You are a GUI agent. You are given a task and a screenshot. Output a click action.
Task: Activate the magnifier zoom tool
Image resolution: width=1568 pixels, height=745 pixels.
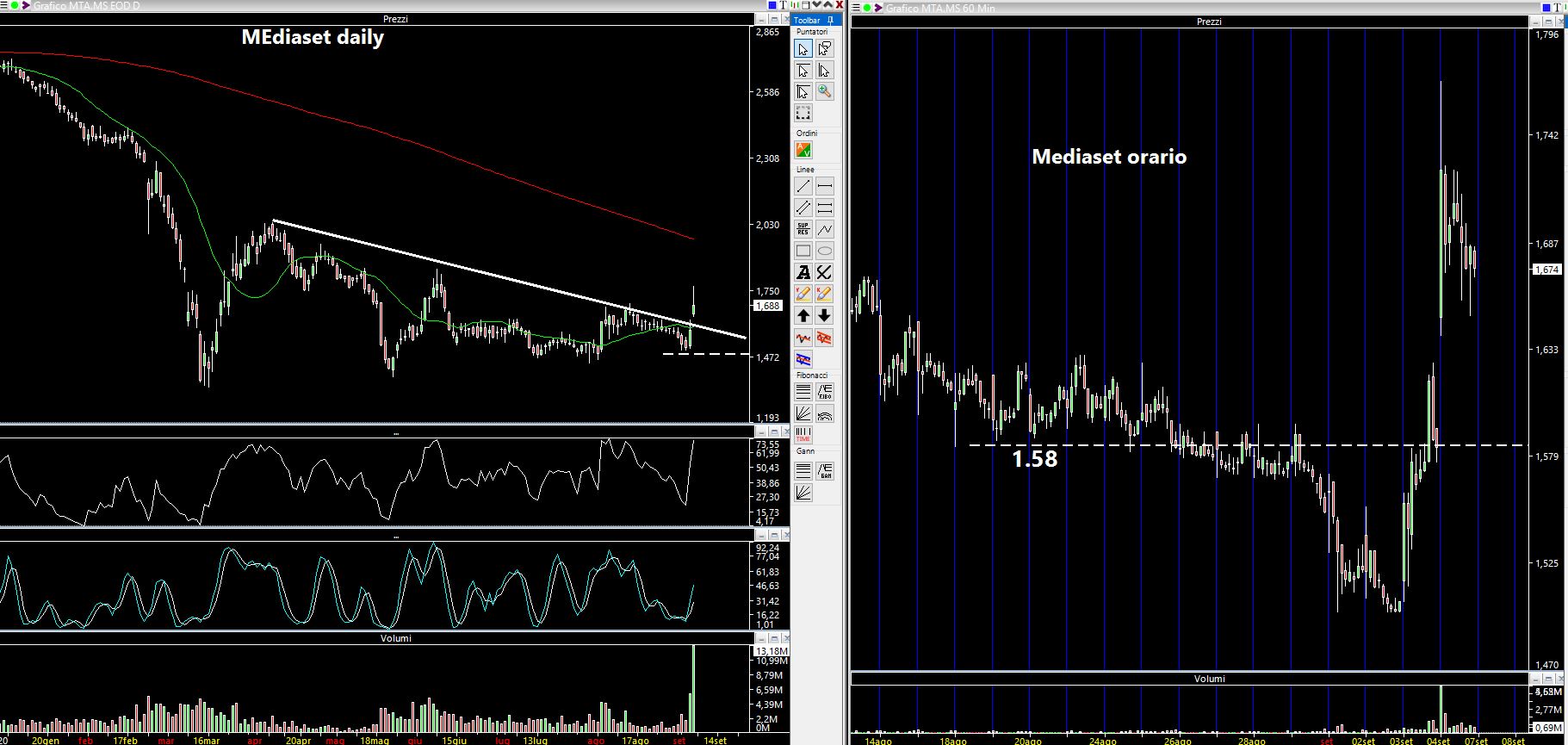824,91
